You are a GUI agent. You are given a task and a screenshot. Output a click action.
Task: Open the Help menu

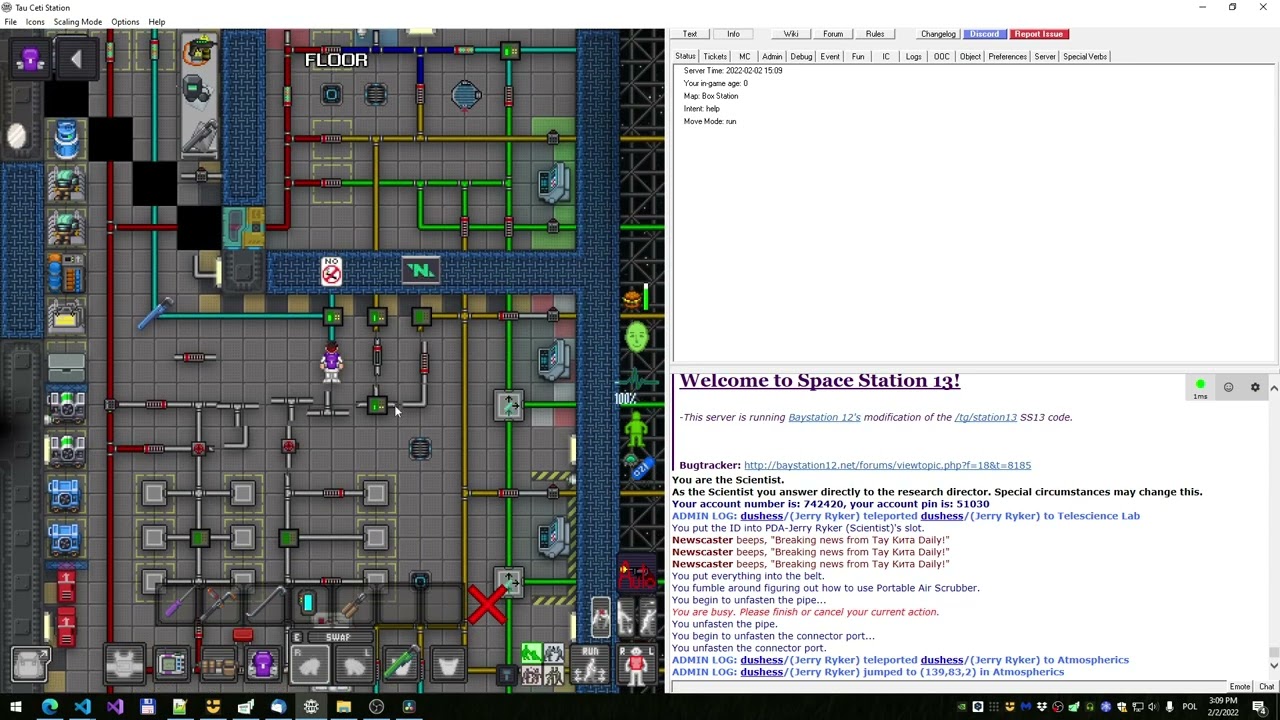click(x=157, y=22)
